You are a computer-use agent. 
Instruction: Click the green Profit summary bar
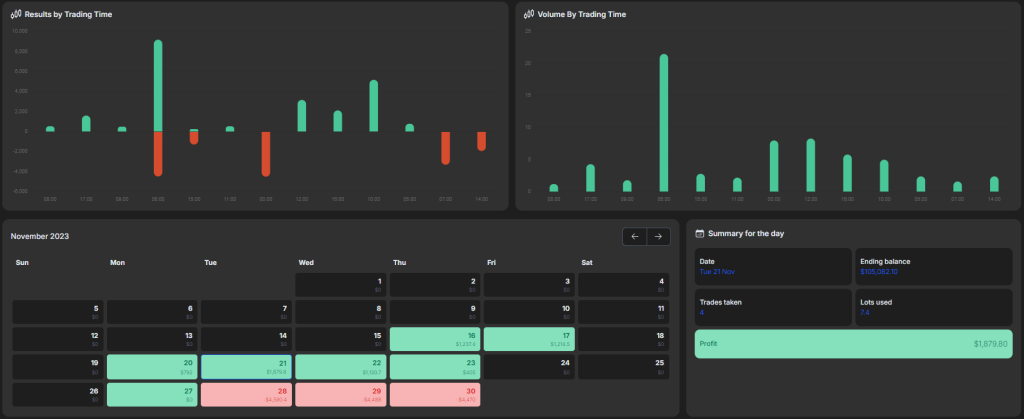(853, 344)
